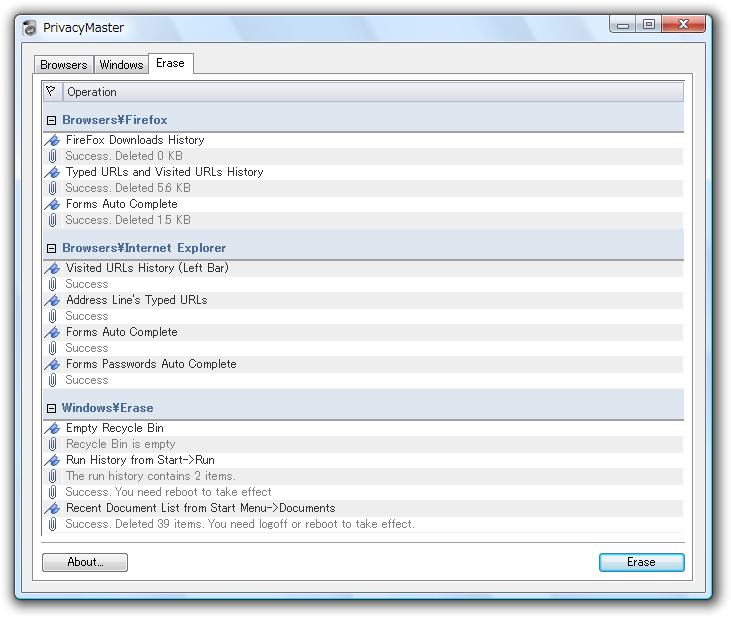The image size is (731, 618).
Task: Click paperclip icon beside You need reboot to take effect
Action: click(53, 492)
